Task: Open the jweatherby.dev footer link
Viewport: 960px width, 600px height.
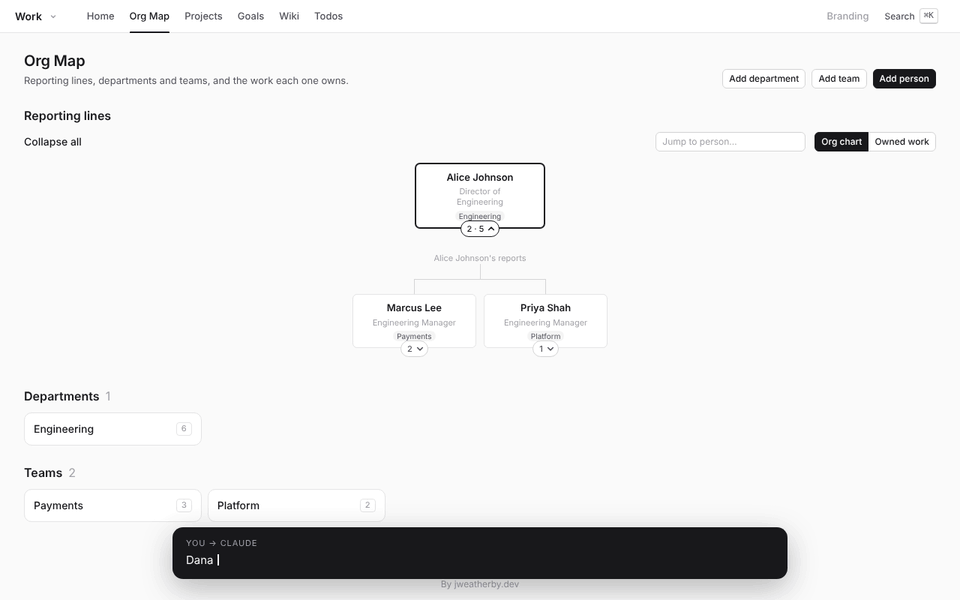Action: [x=487, y=584]
